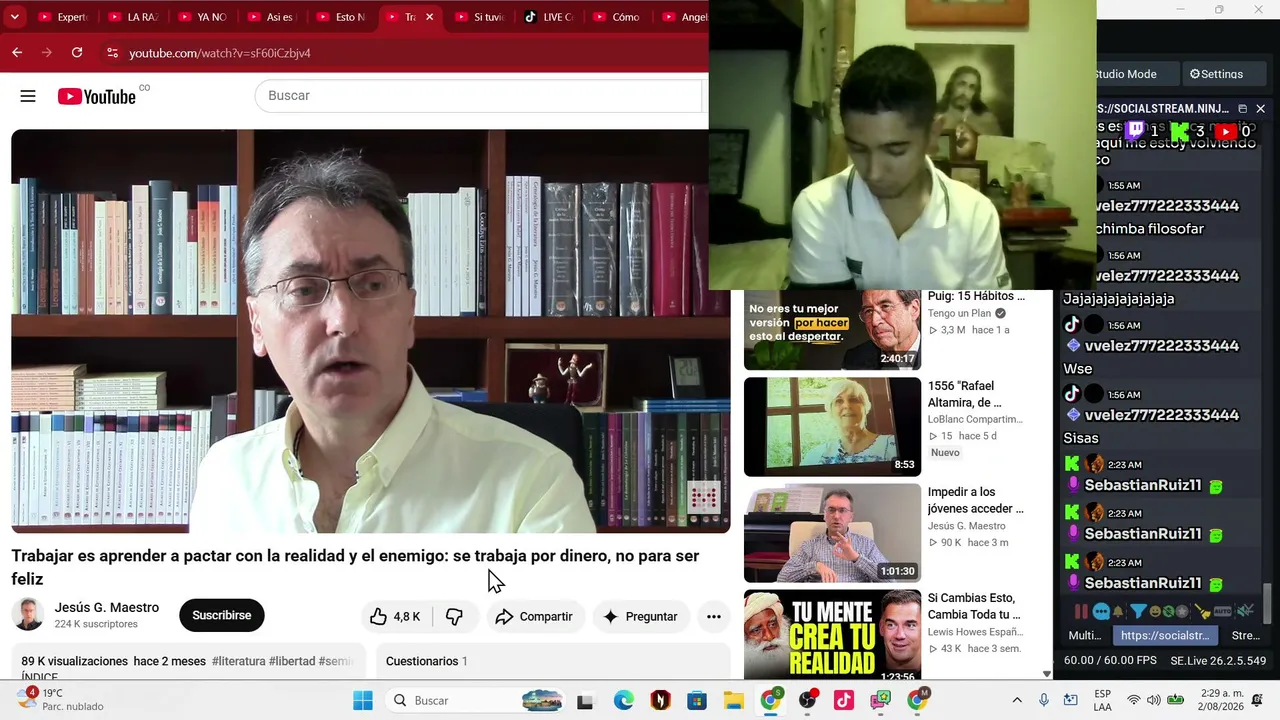Click the #libertad hashtag

292,661
